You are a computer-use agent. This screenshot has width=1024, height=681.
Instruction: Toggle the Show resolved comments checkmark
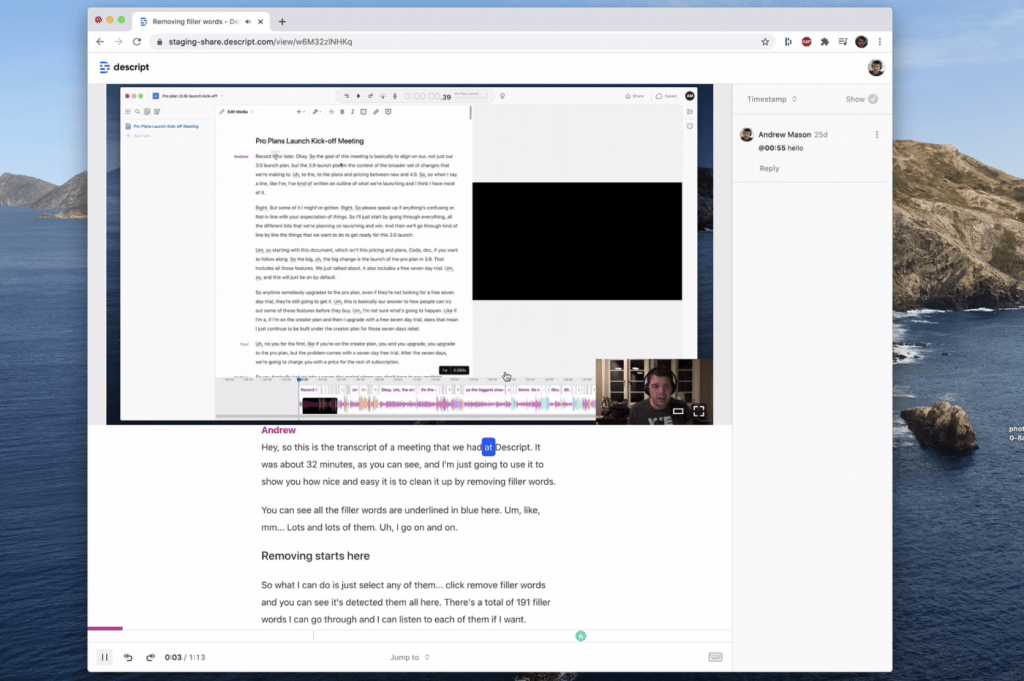coord(873,99)
